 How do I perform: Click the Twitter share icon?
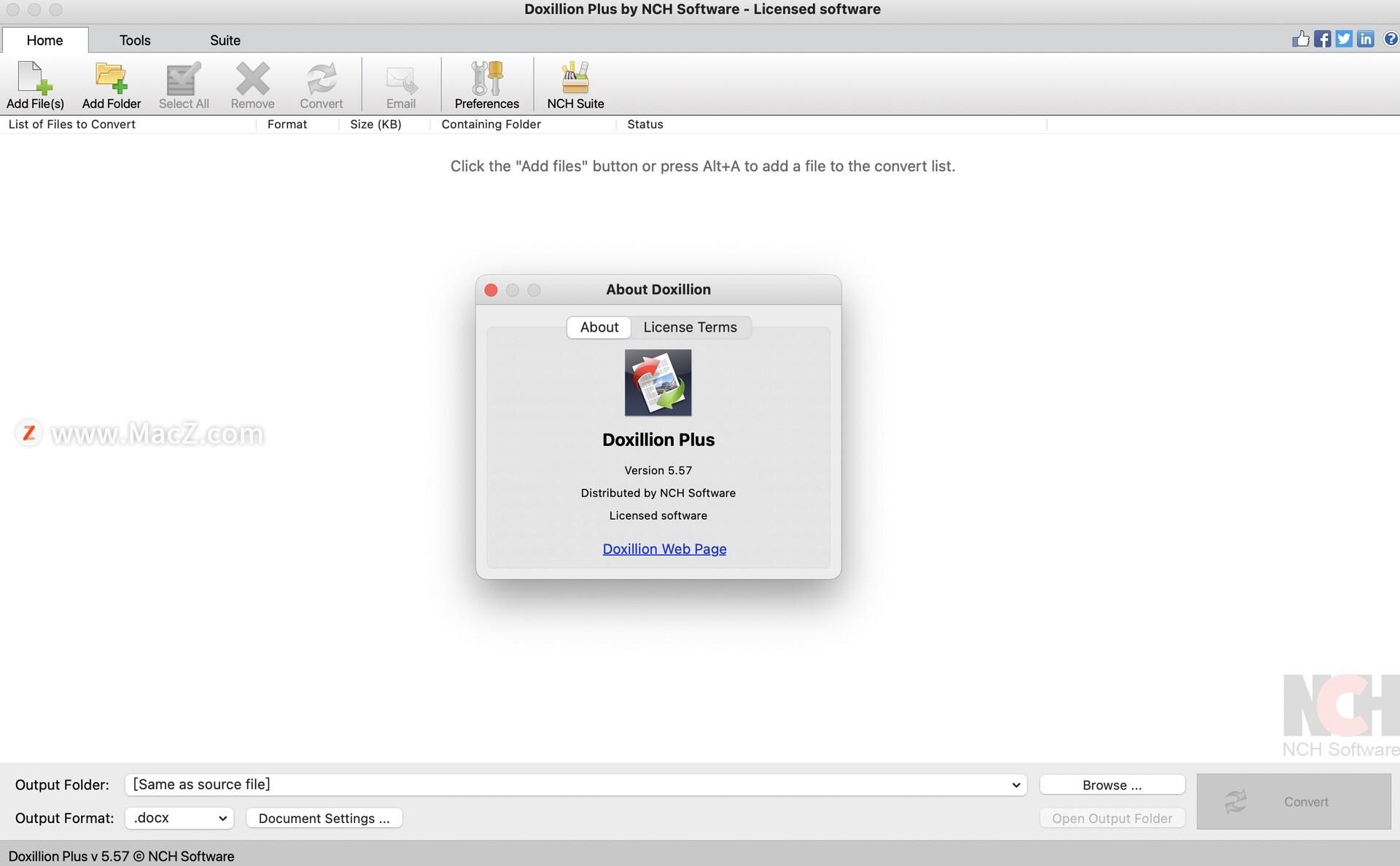[x=1344, y=39]
